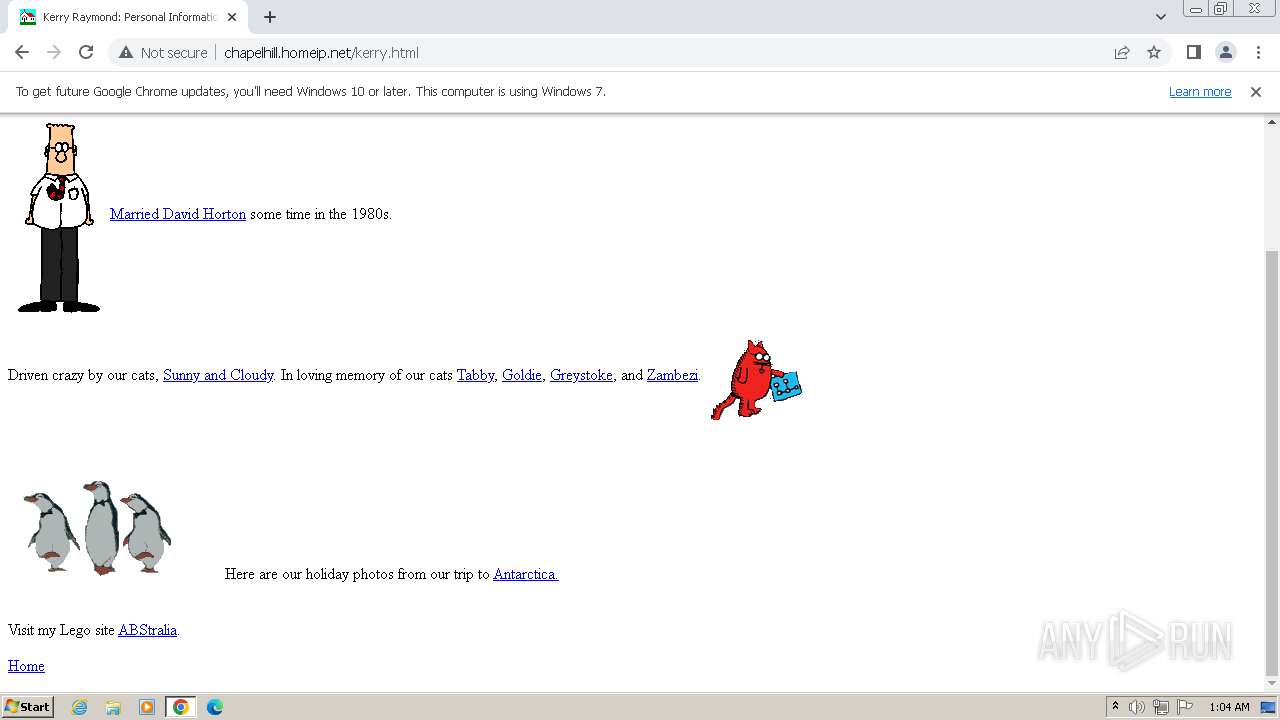Open the Zambezi cat link
1280x720 pixels.
pyautogui.click(x=672, y=375)
